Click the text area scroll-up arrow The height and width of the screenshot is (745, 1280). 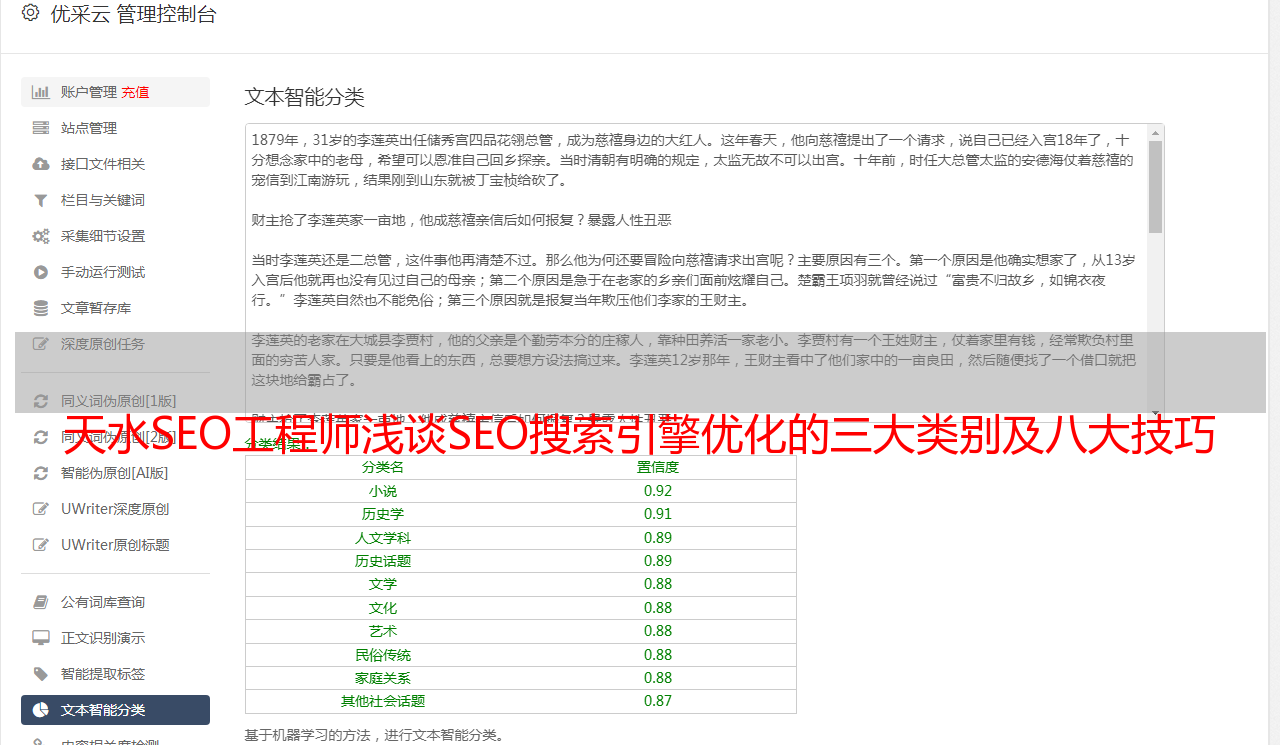click(x=1155, y=132)
